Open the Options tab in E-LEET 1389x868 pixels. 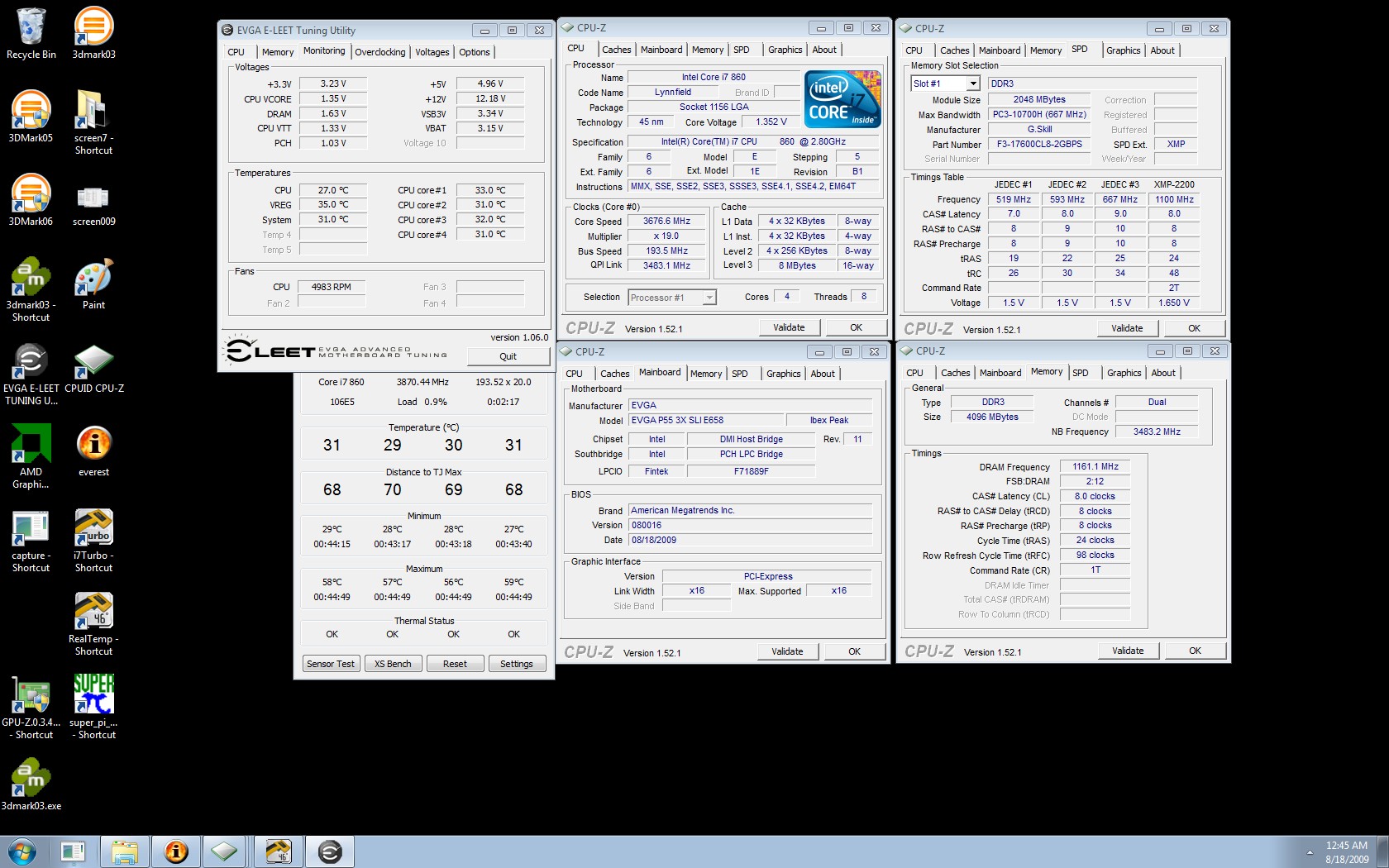point(475,52)
